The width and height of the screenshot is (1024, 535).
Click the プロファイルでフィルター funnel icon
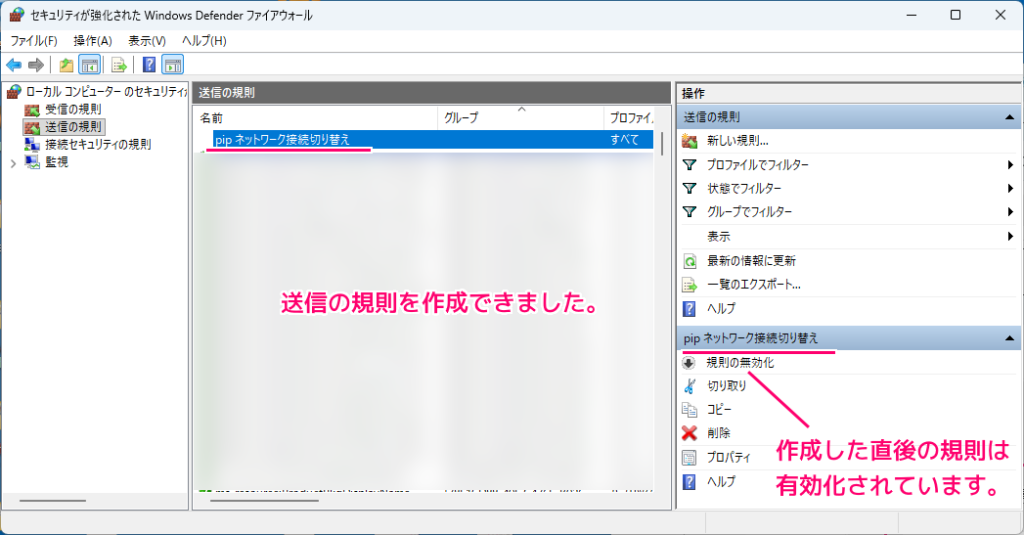(690, 165)
